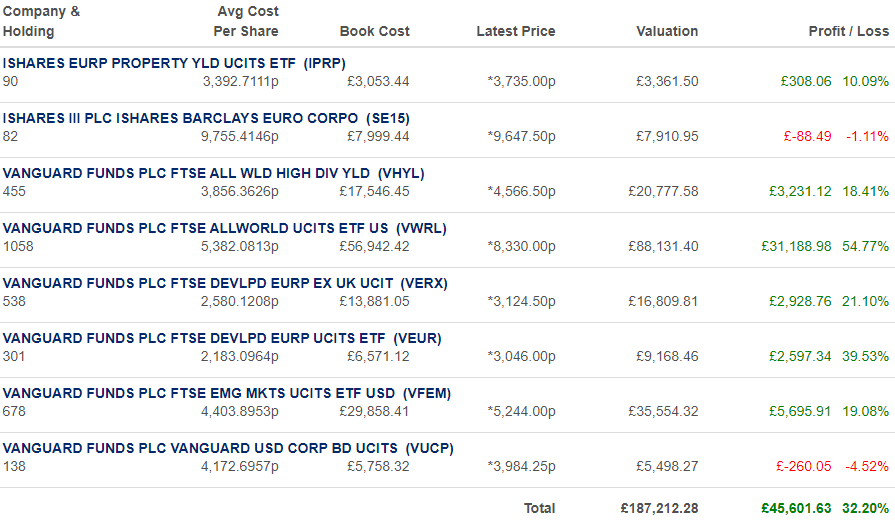Click the Company & Holding column header

coord(41,22)
